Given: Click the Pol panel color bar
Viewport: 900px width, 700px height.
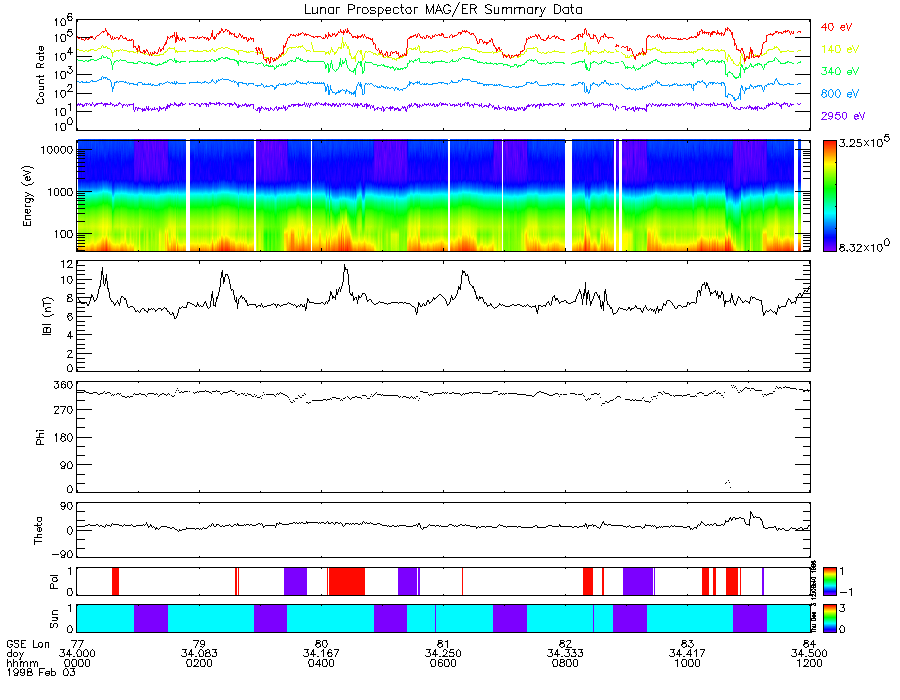Looking at the screenshot, I should point(829,582).
